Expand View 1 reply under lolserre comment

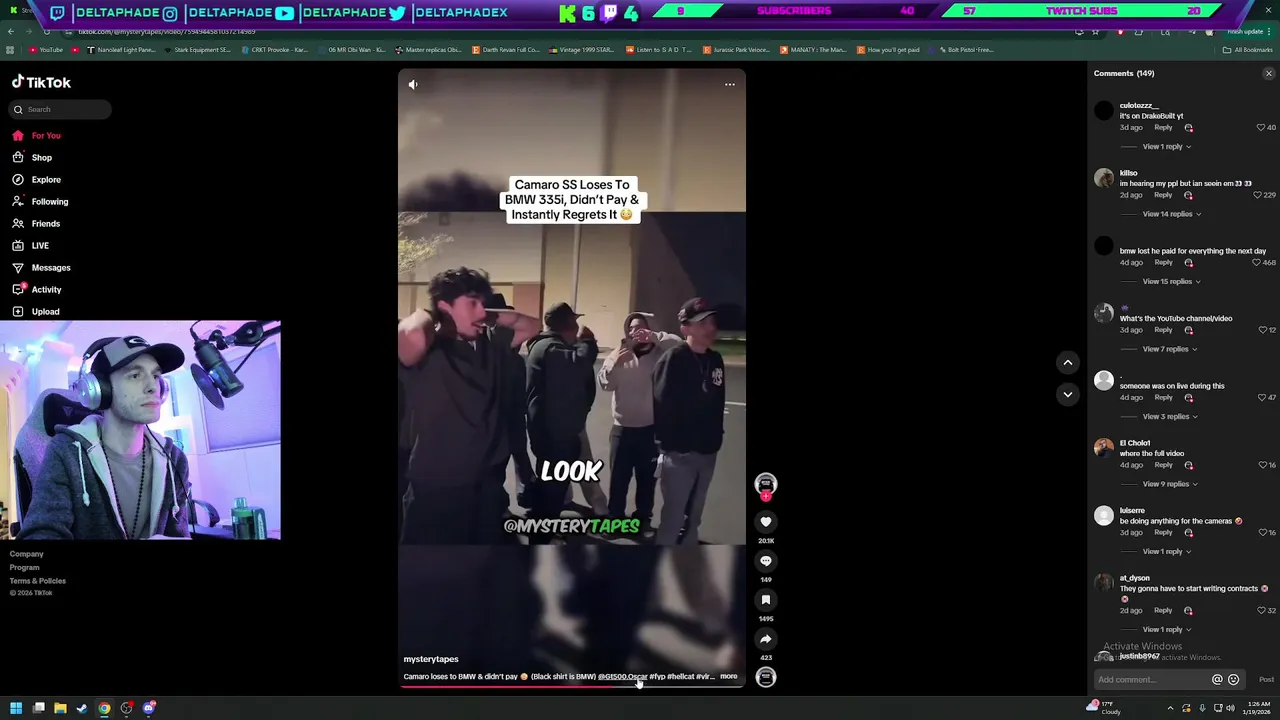pyautogui.click(x=1166, y=552)
